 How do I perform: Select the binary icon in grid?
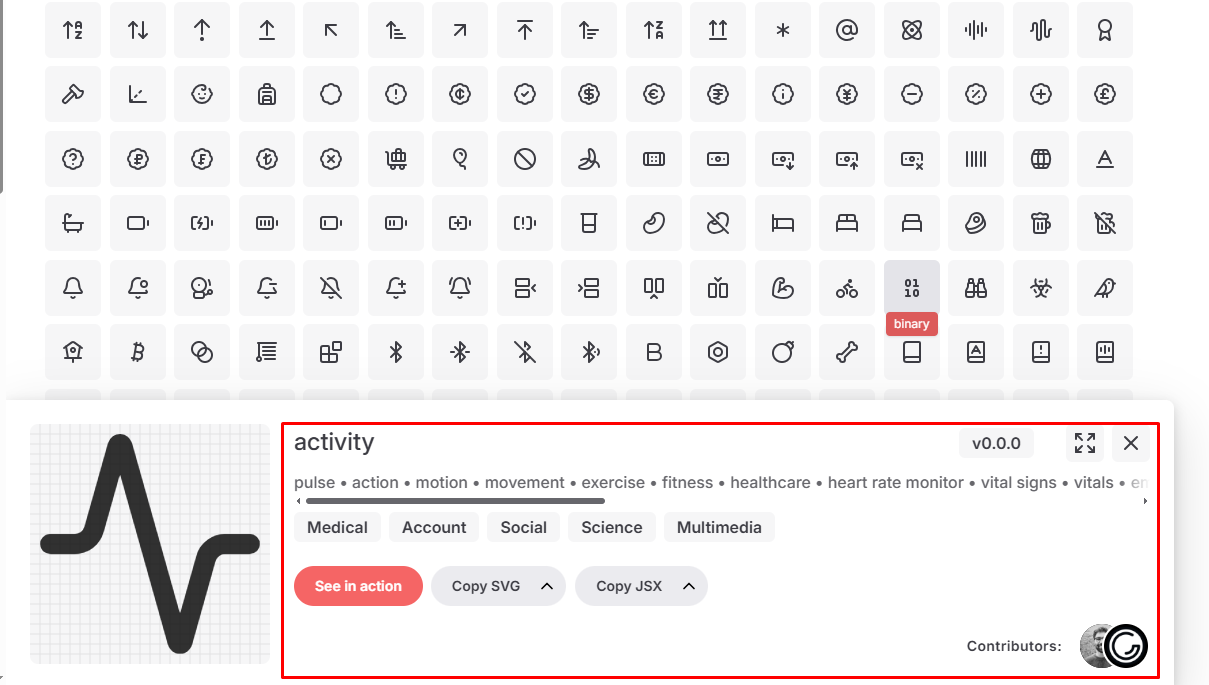coord(911,288)
